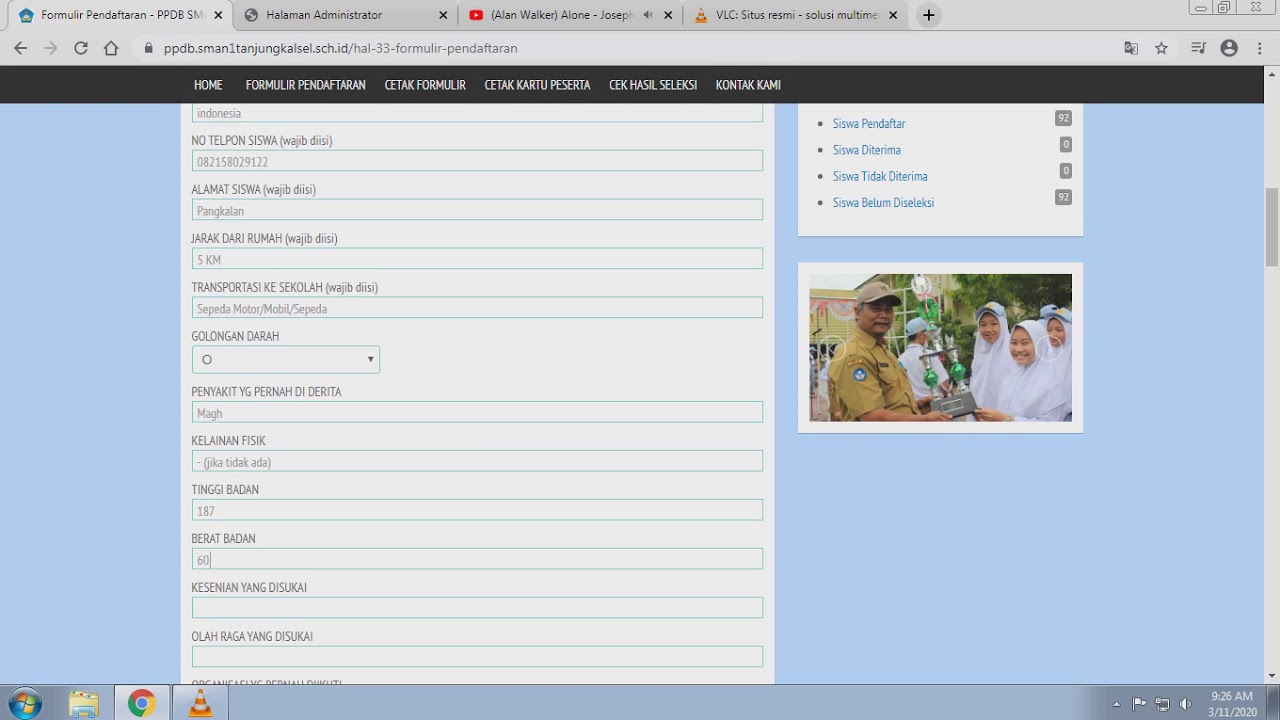
Task: Click the Action Center flag tray icon
Action: coord(1140,704)
